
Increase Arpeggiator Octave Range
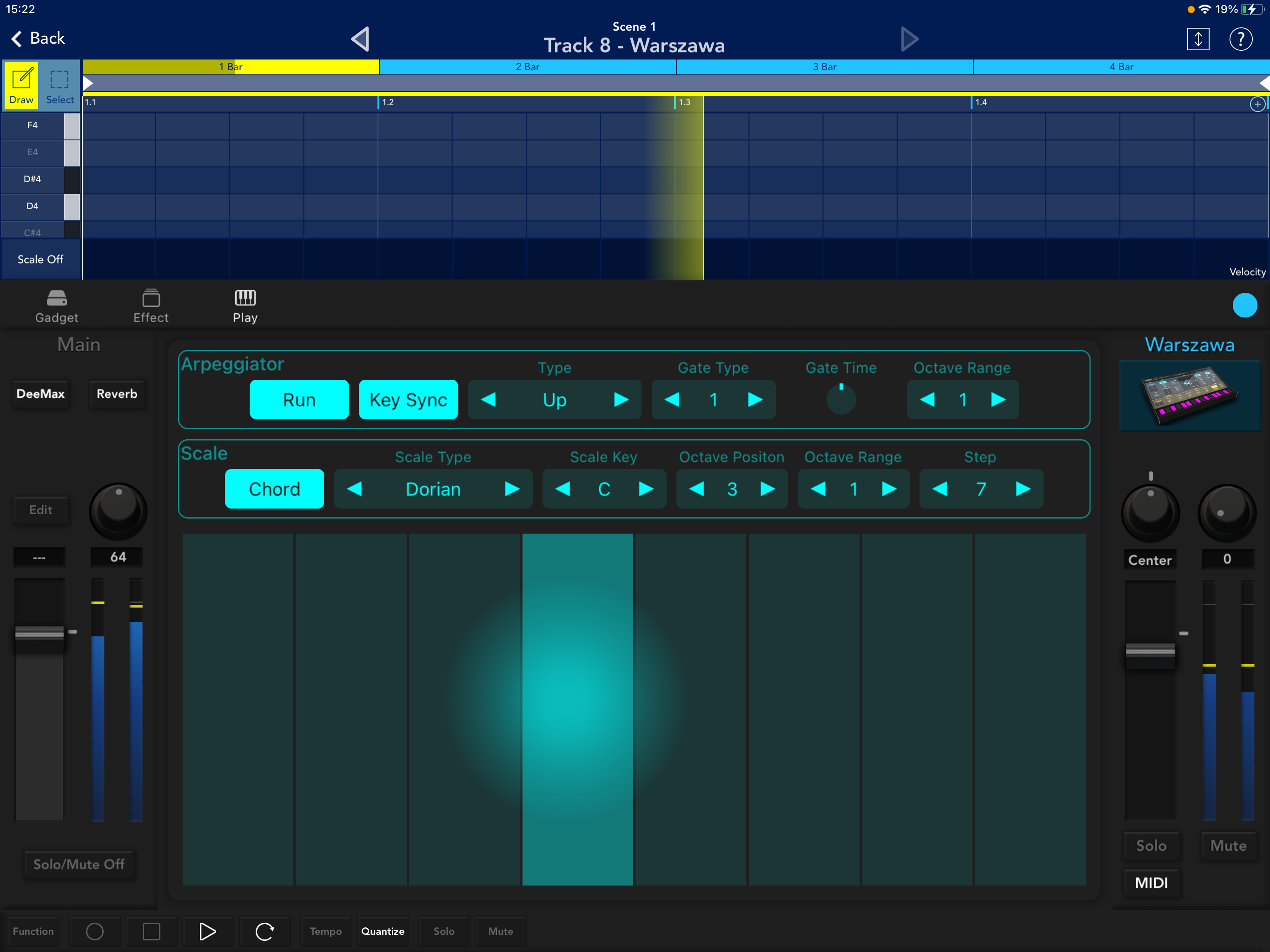coord(999,399)
